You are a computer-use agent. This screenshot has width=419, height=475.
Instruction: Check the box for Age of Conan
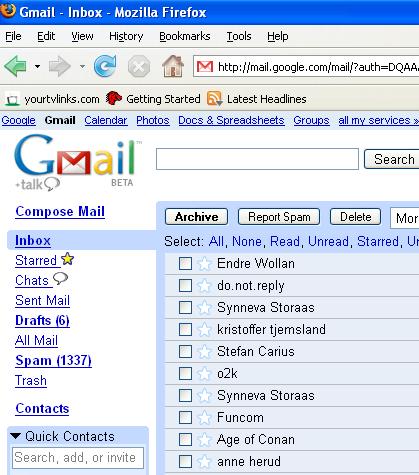185,440
